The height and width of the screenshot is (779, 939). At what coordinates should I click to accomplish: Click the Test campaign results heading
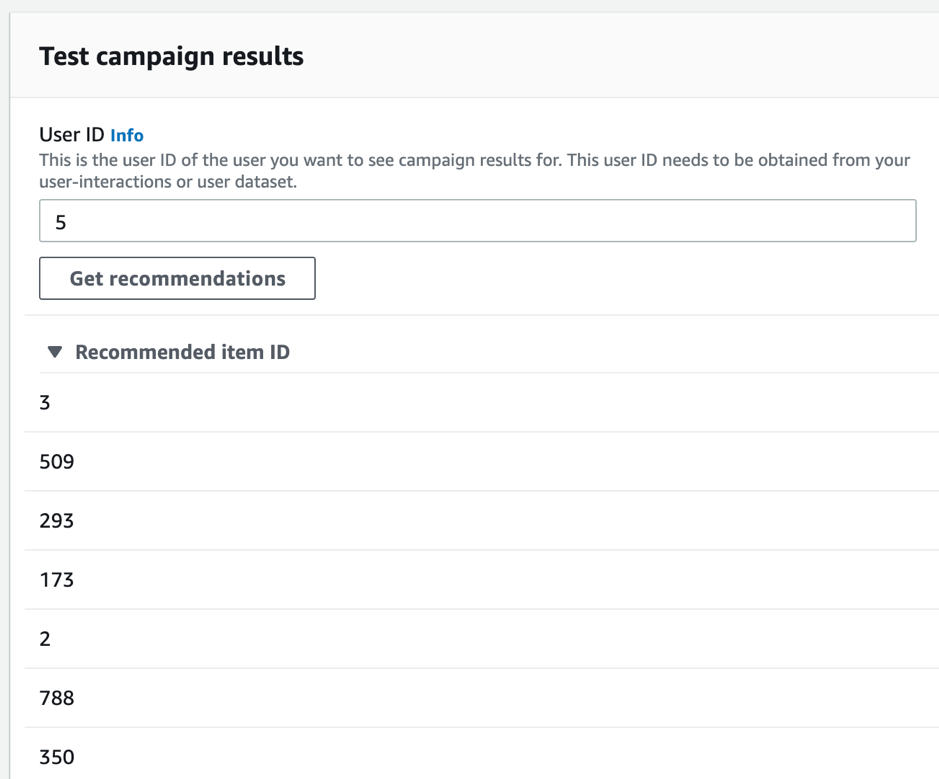[171, 56]
